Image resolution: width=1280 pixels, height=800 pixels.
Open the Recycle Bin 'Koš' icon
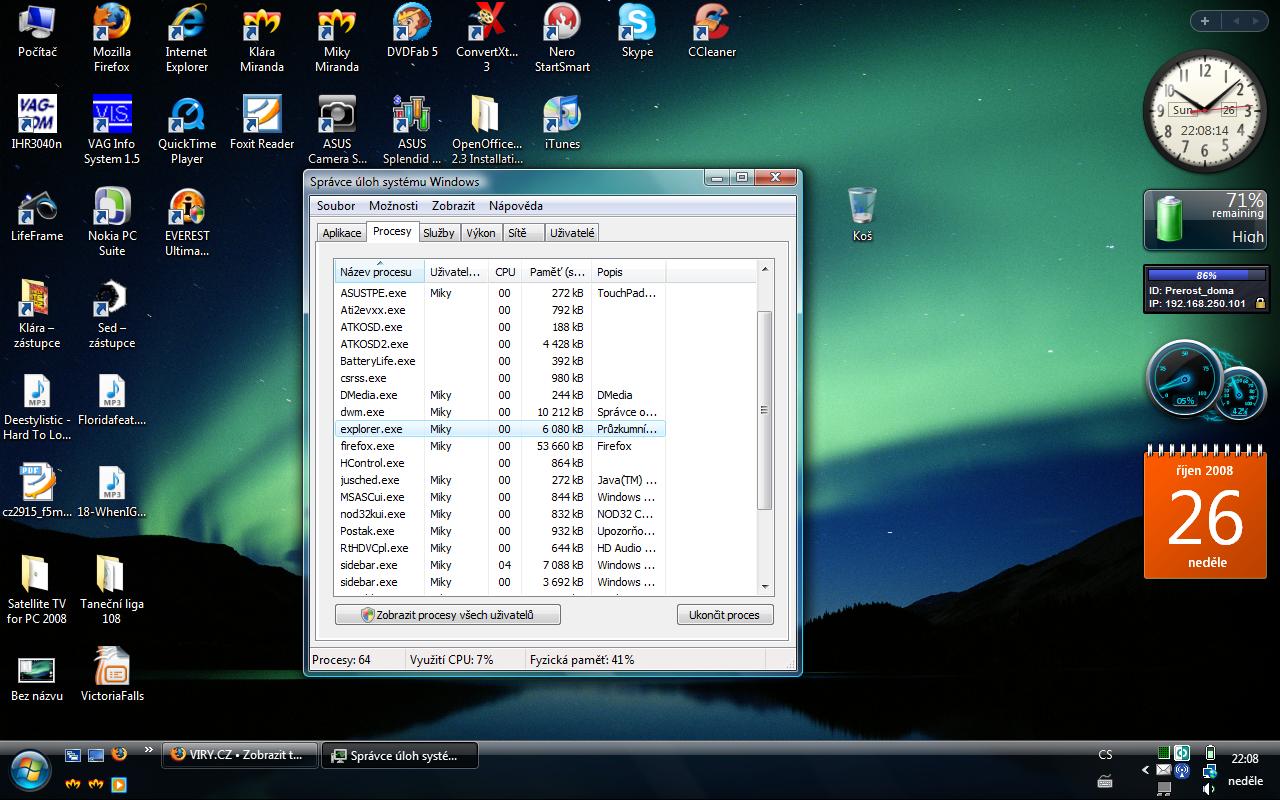coord(862,207)
